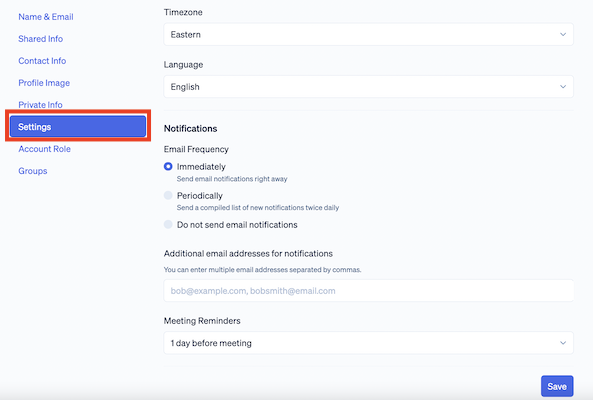Select the Settings sidebar item
Viewport: 593px width, 400px height.
pyautogui.click(x=78, y=127)
